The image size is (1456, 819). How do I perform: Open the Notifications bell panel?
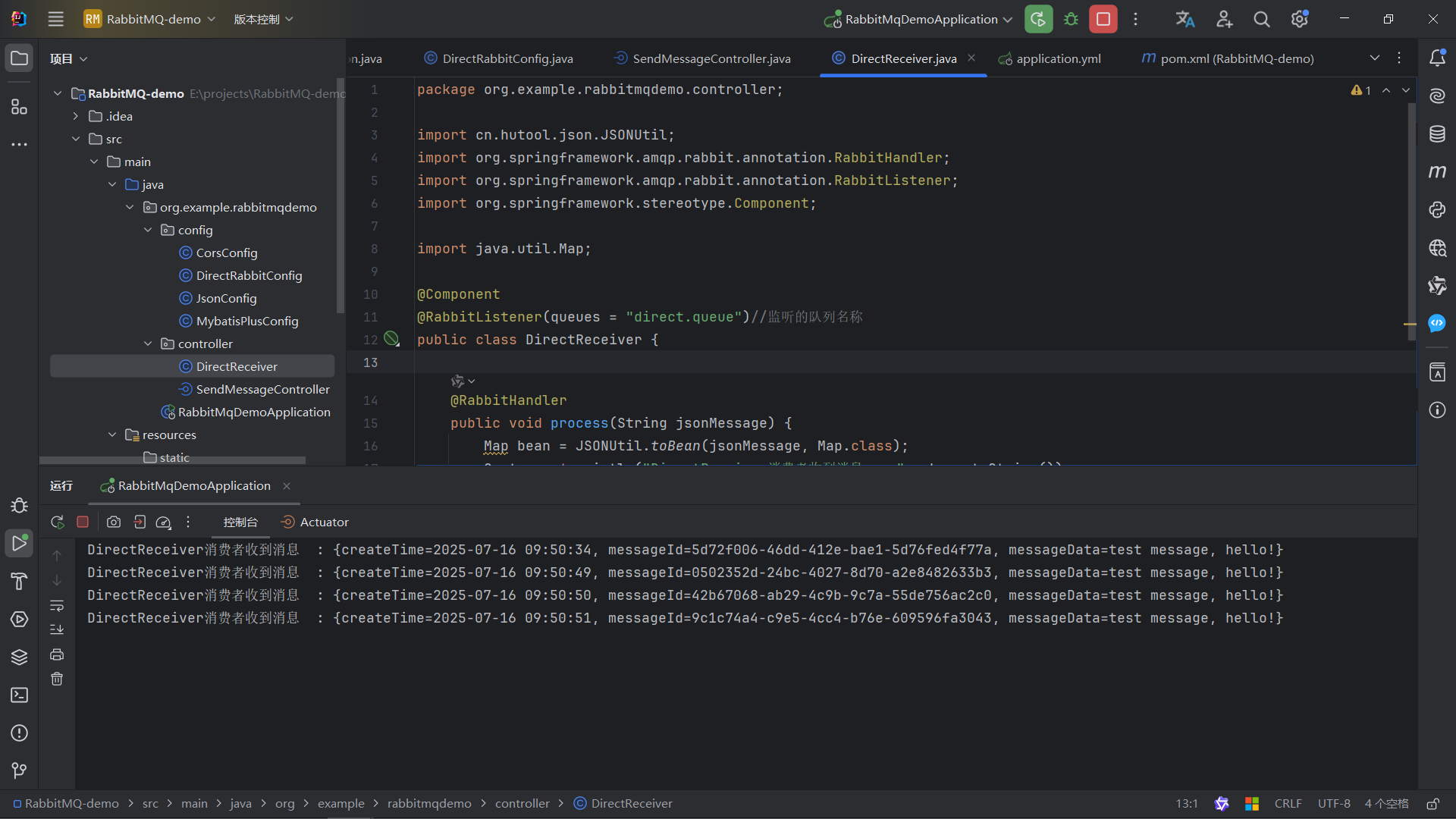pyautogui.click(x=1437, y=58)
